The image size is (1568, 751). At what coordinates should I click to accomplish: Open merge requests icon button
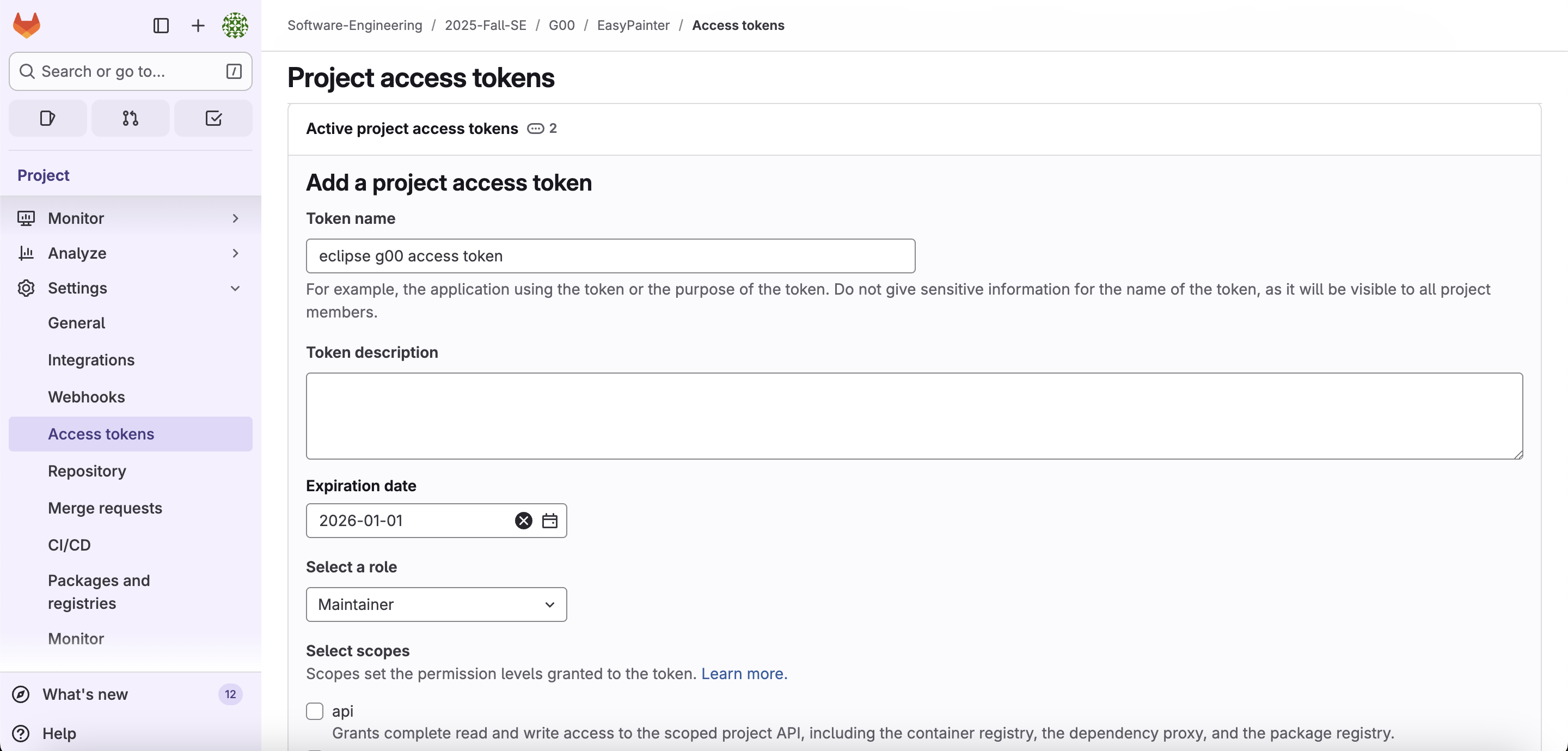click(x=130, y=118)
